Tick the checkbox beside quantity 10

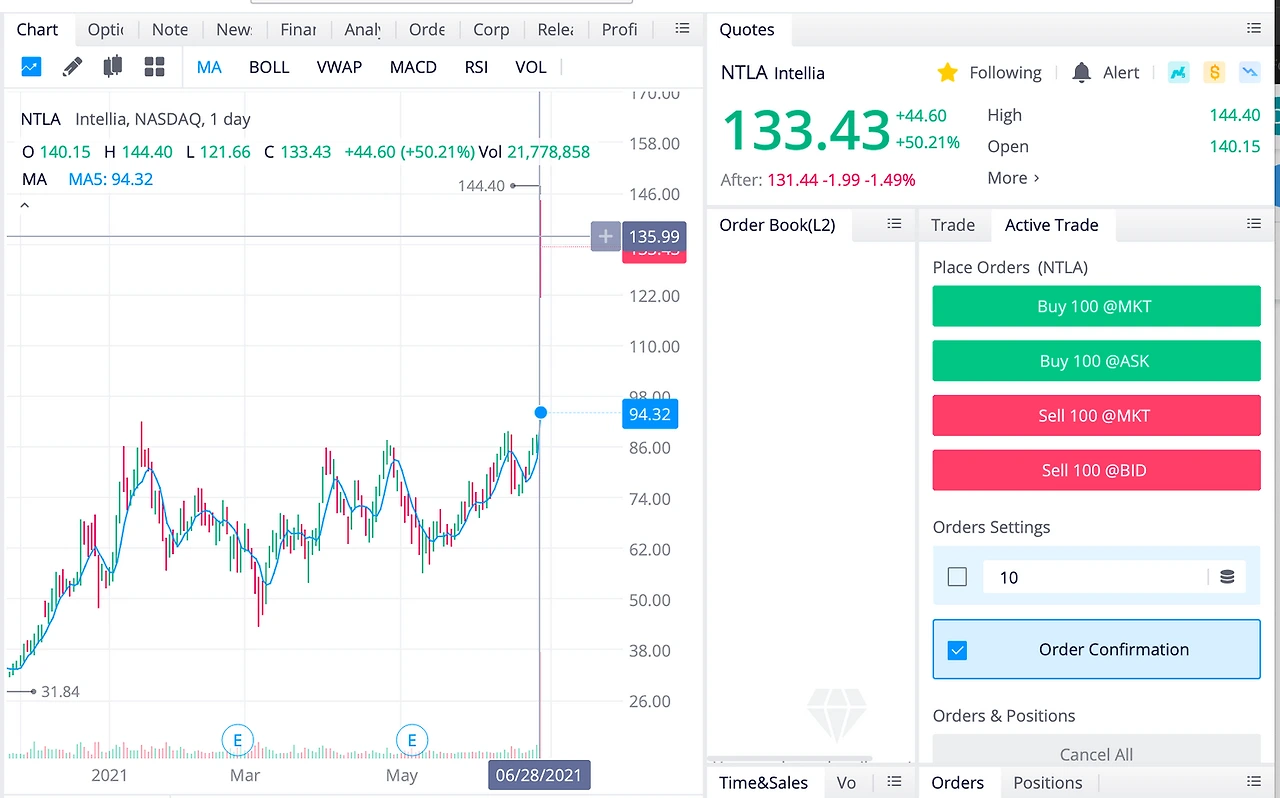[x=957, y=577]
